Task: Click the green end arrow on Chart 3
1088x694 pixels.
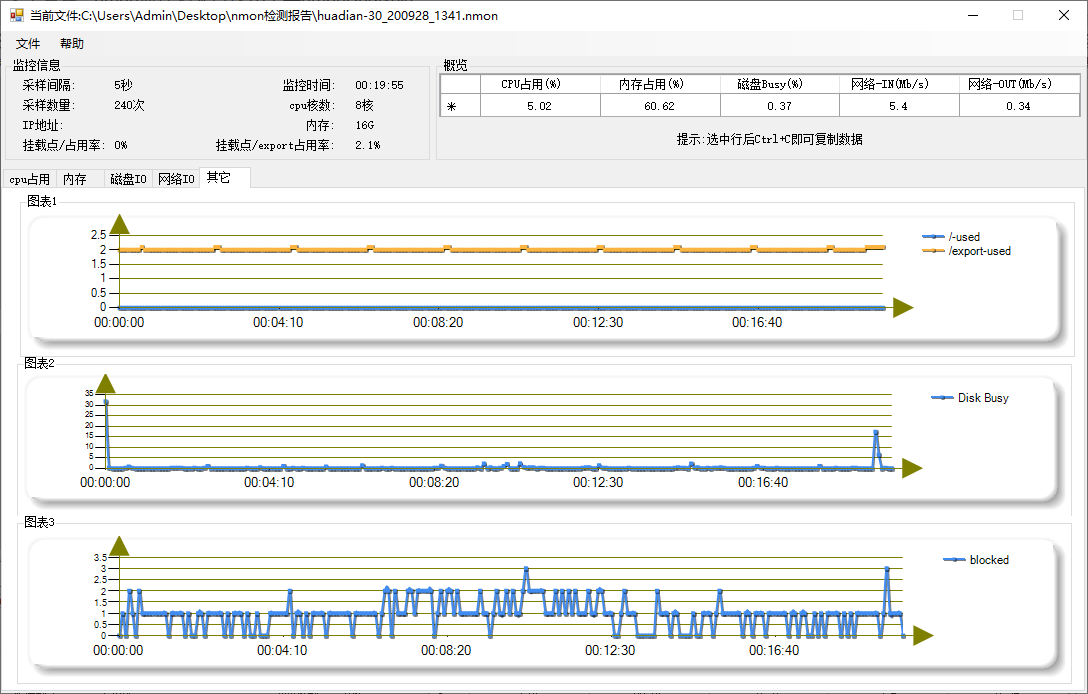Action: click(924, 635)
